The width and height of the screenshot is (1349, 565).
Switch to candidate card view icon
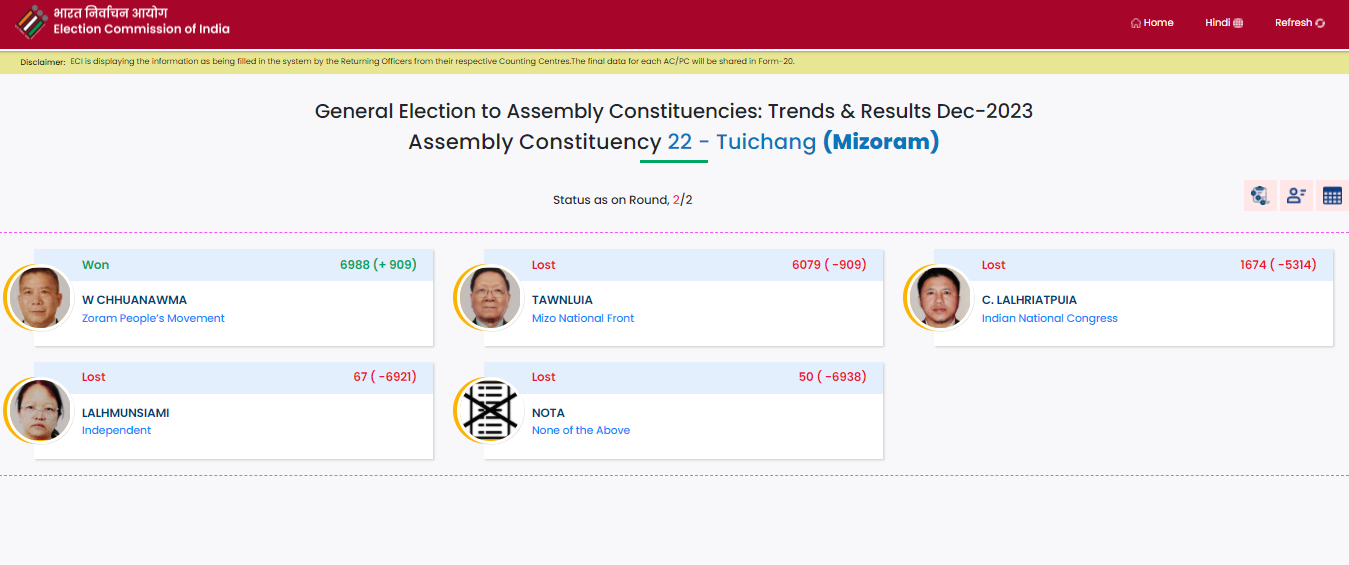(x=1296, y=196)
